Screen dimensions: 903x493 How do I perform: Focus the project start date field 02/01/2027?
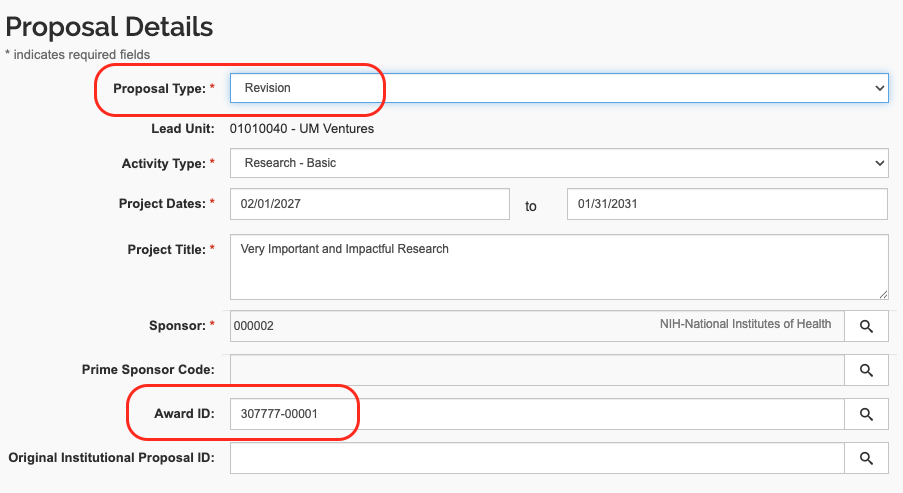(370, 204)
